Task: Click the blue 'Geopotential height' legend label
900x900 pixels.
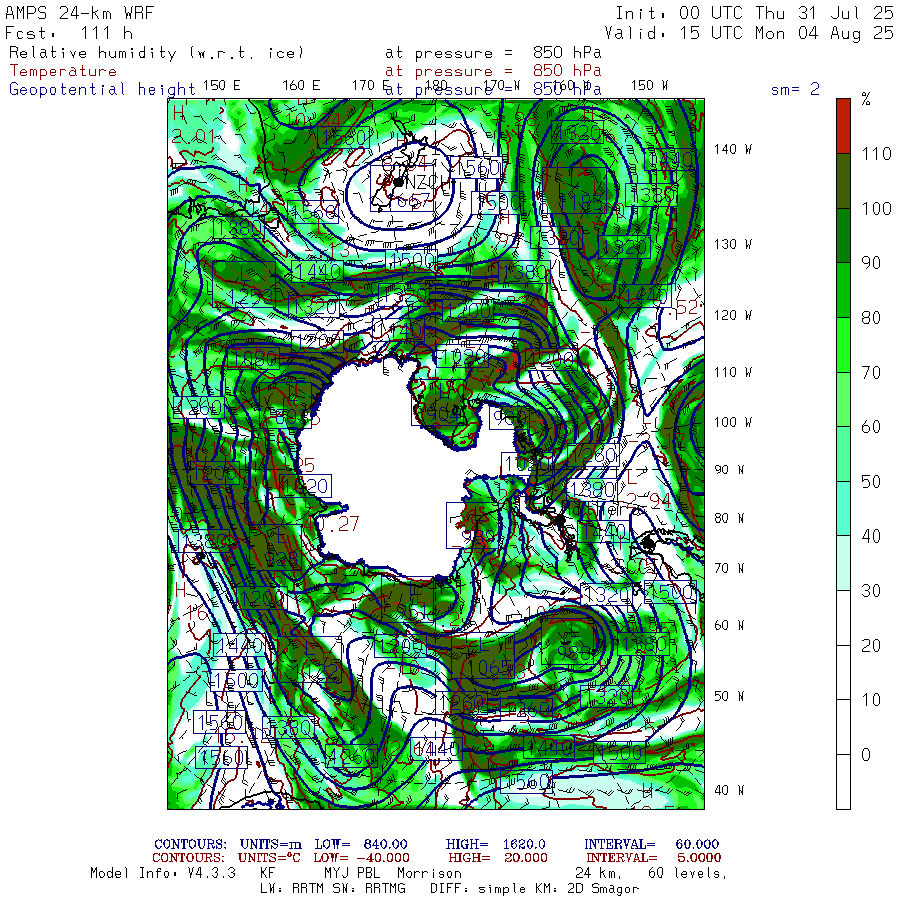Action: click(x=102, y=89)
